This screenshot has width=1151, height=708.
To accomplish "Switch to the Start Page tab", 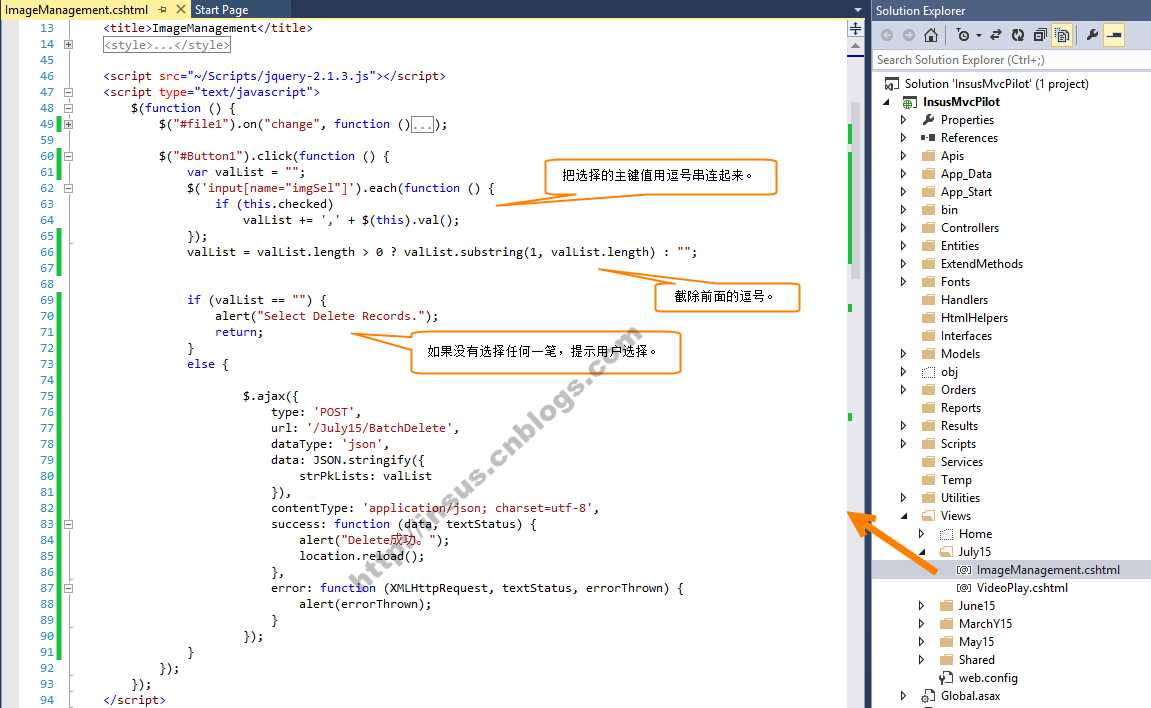I will coord(221,10).
